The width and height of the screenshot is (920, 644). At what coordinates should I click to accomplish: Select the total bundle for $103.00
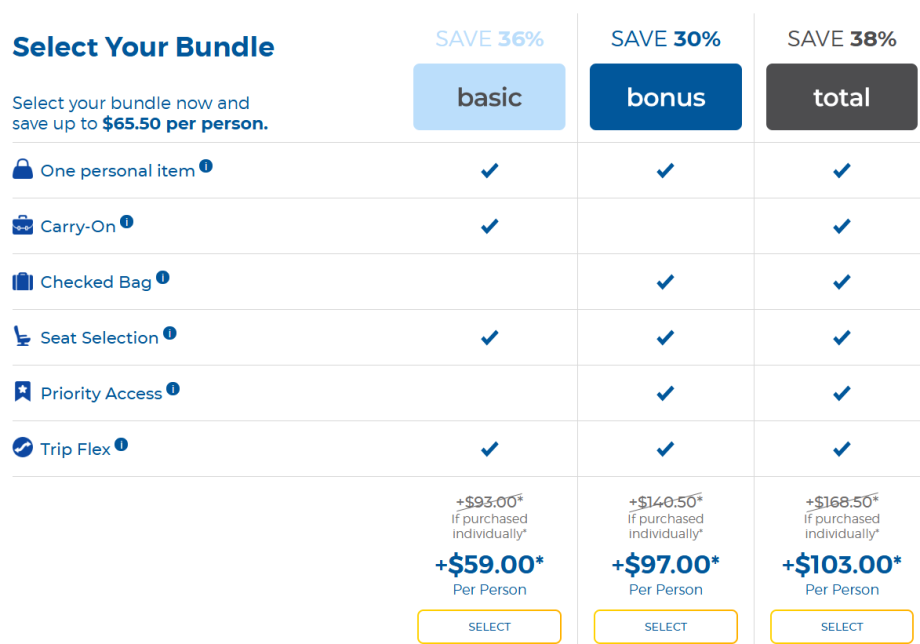pos(842,627)
